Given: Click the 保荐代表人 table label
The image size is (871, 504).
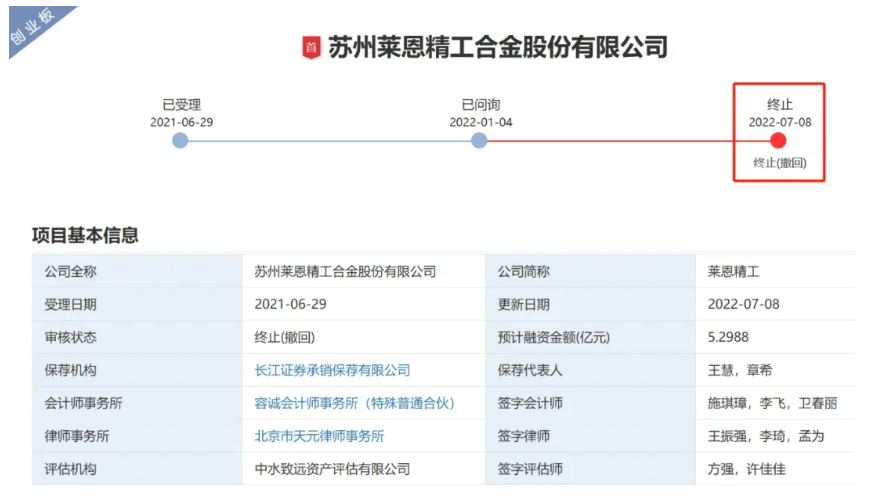Looking at the screenshot, I should coord(530,370).
